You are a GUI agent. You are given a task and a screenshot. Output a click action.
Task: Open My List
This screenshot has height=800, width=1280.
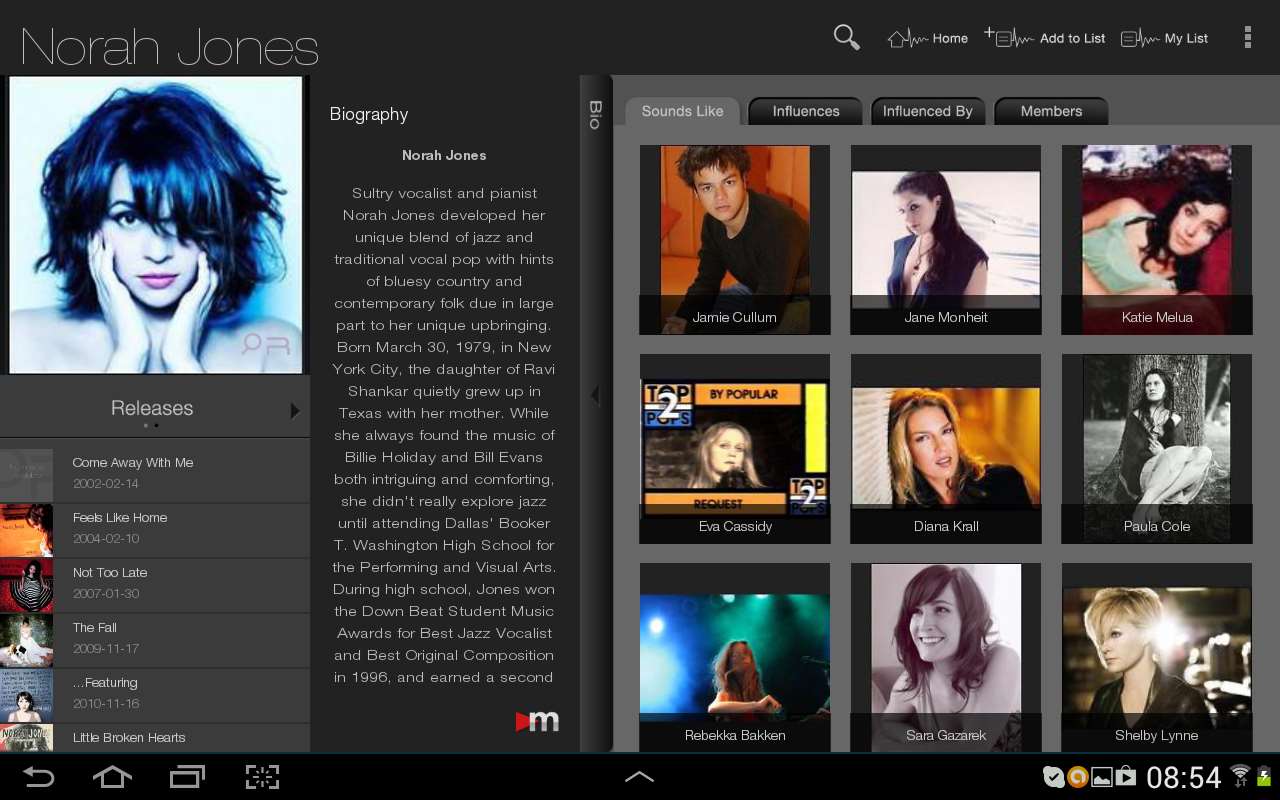pos(1164,37)
